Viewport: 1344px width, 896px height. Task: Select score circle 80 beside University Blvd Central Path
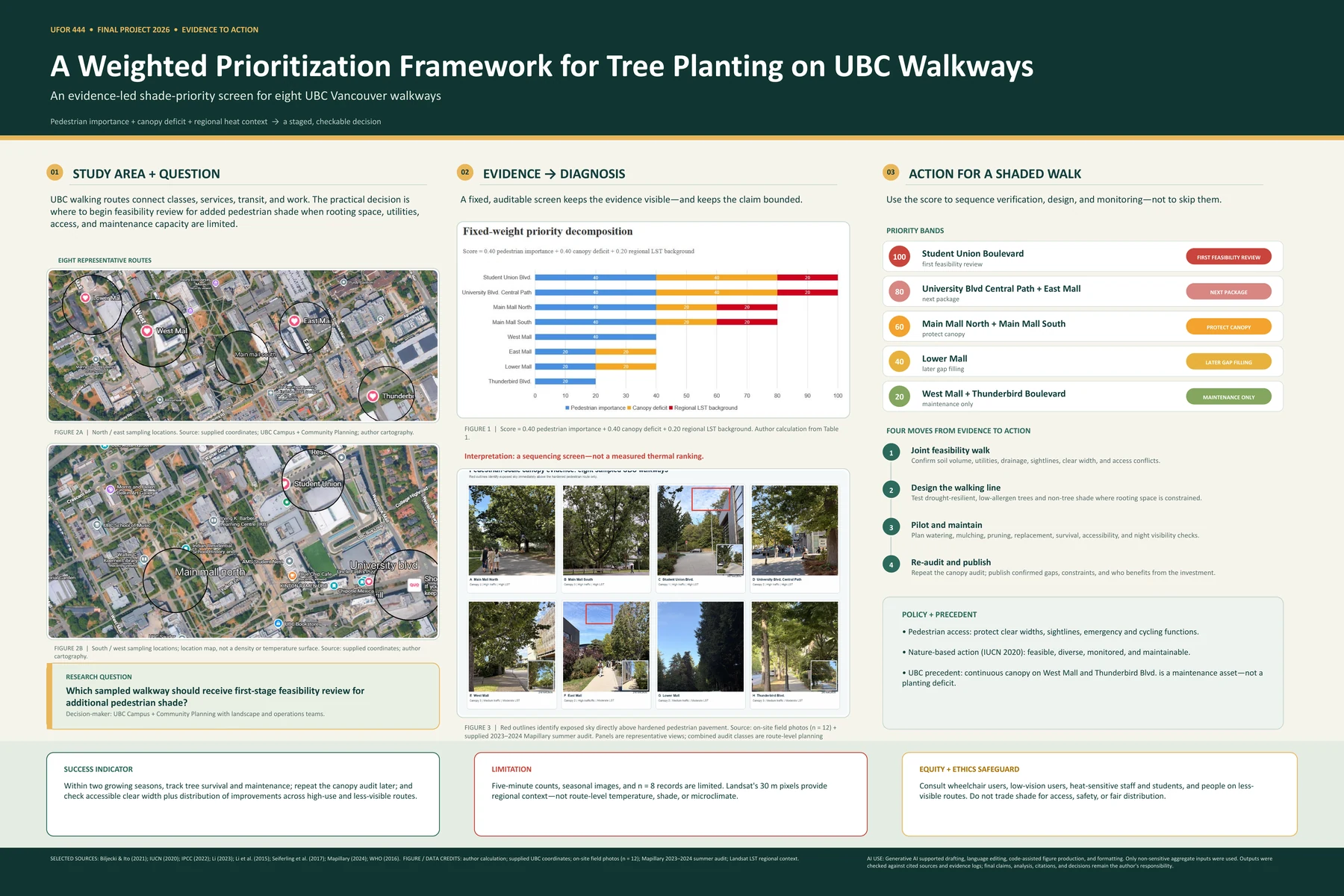click(899, 292)
